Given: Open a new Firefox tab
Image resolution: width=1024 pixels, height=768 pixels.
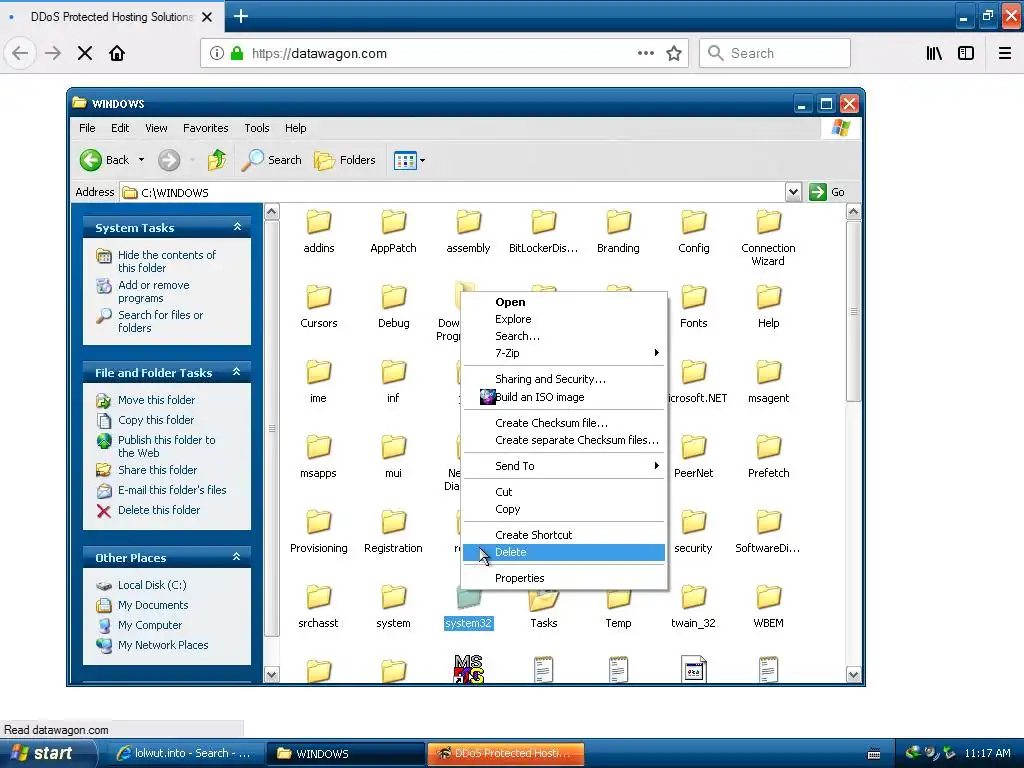Looking at the screenshot, I should pos(240,16).
